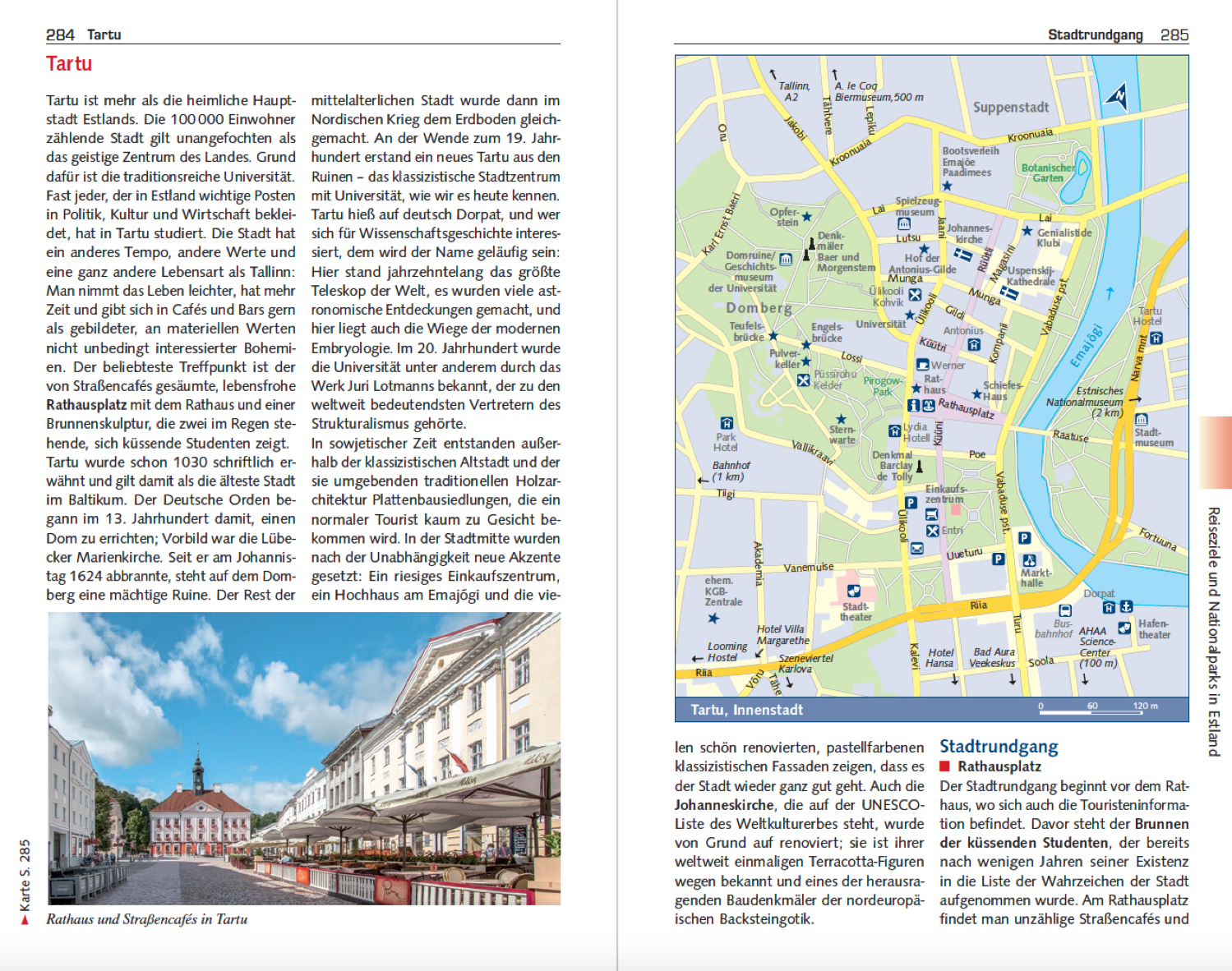Click the caption 'Rathaus und Straßencafés in Tartu'

tap(146, 919)
